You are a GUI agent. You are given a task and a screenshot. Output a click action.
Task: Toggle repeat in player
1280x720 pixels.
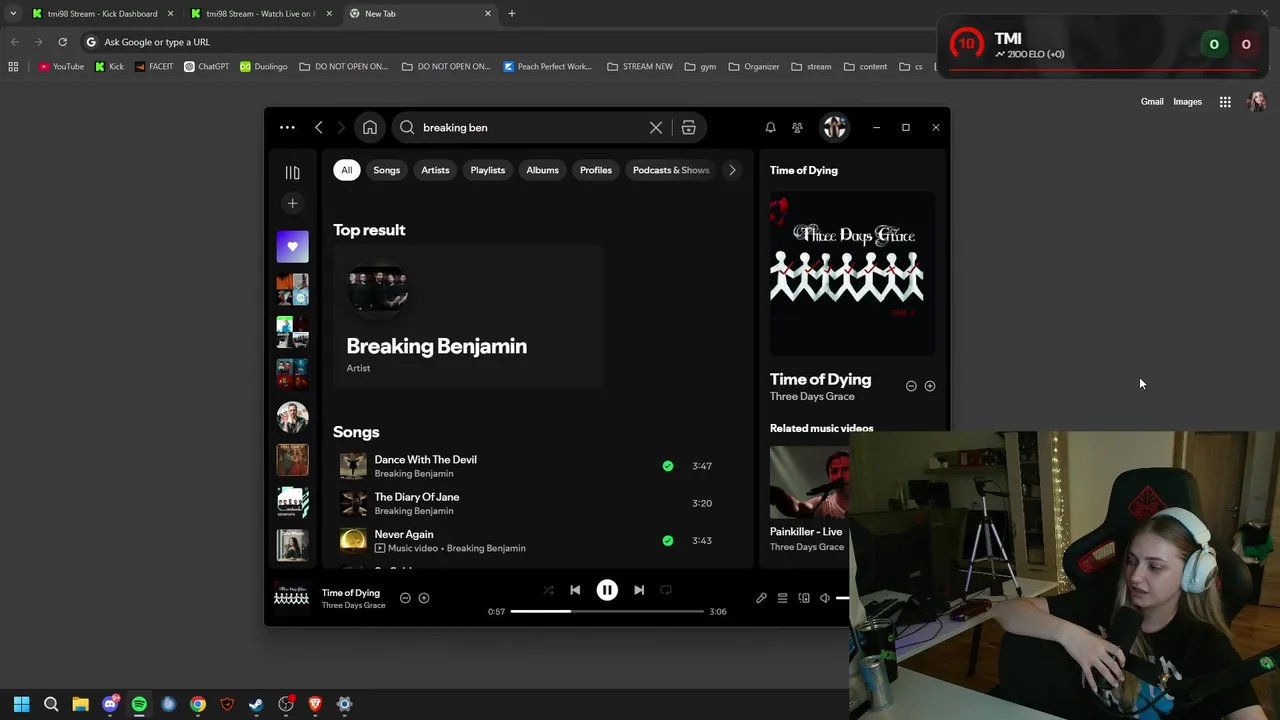click(666, 590)
